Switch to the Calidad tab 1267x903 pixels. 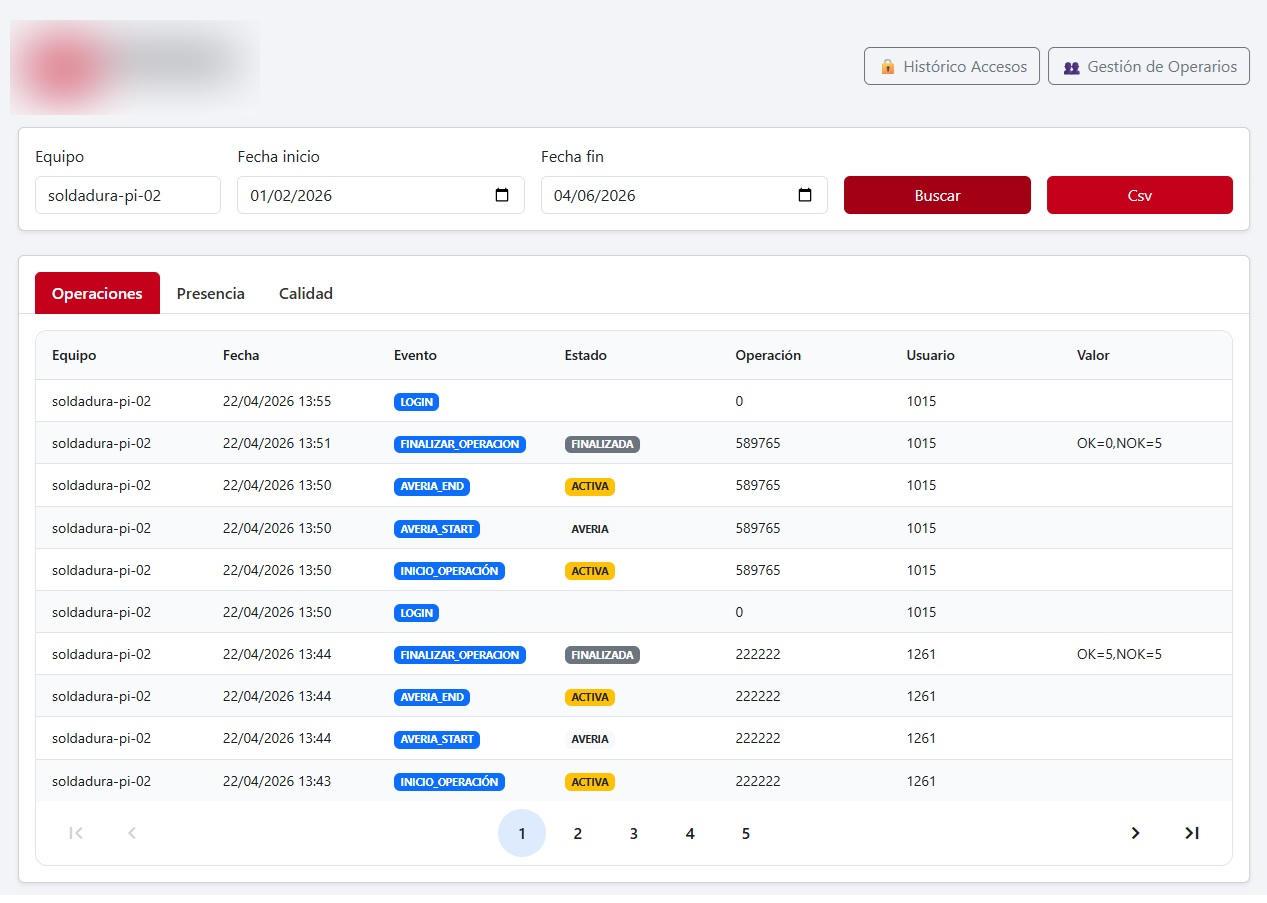(306, 293)
